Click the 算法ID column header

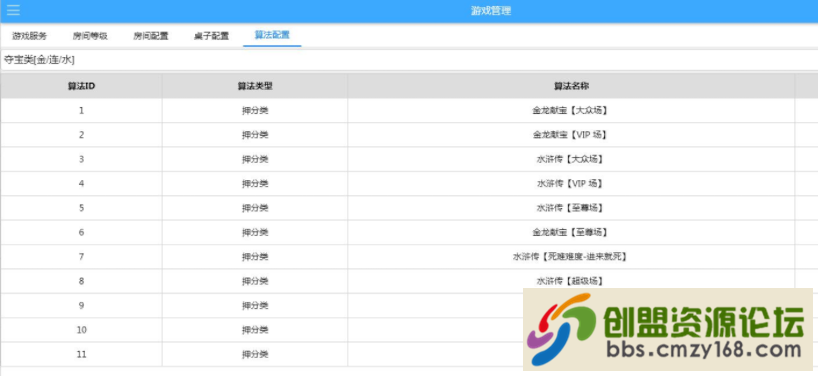point(81,86)
